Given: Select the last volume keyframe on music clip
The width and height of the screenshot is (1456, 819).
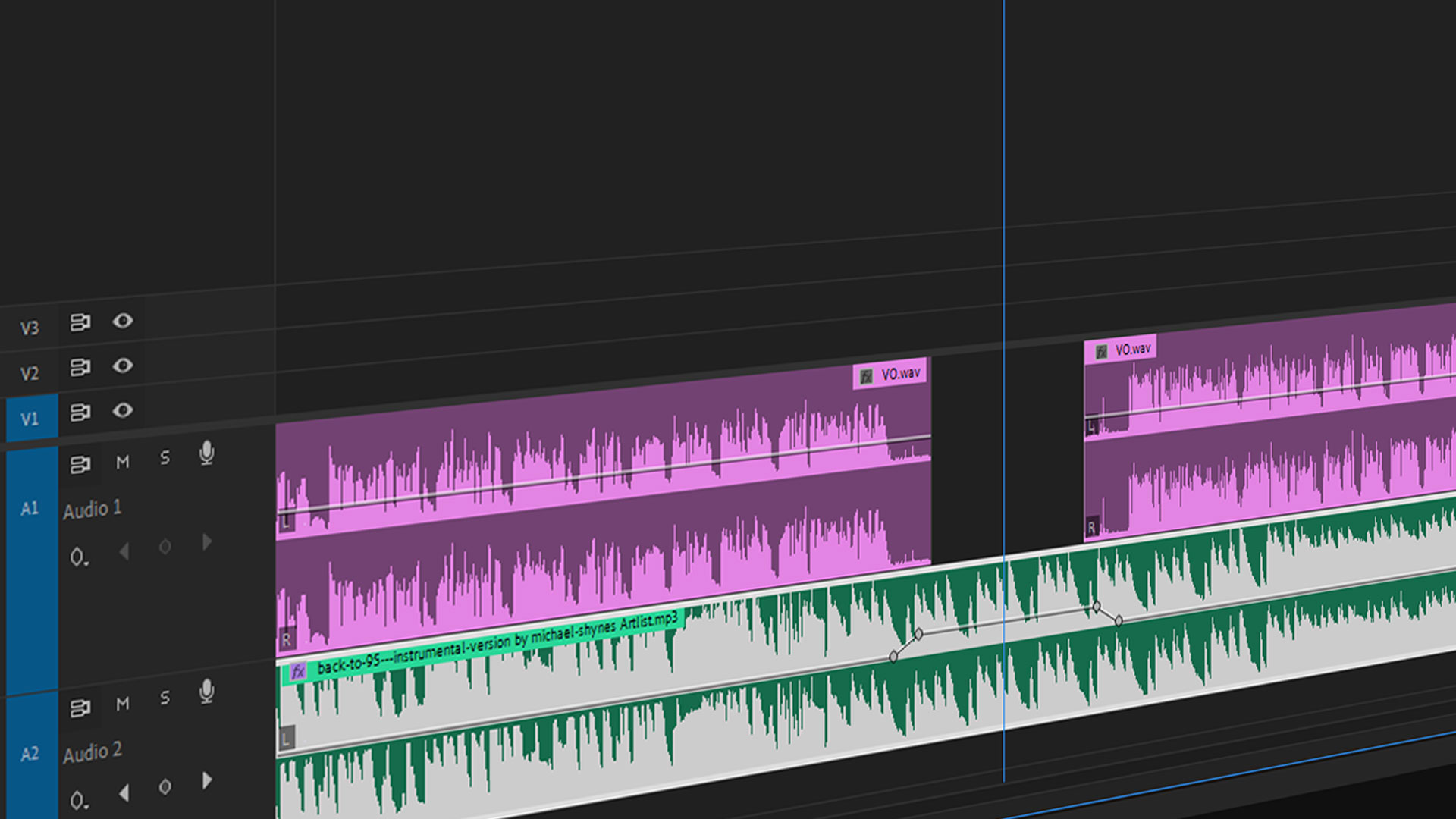Looking at the screenshot, I should [x=1119, y=620].
